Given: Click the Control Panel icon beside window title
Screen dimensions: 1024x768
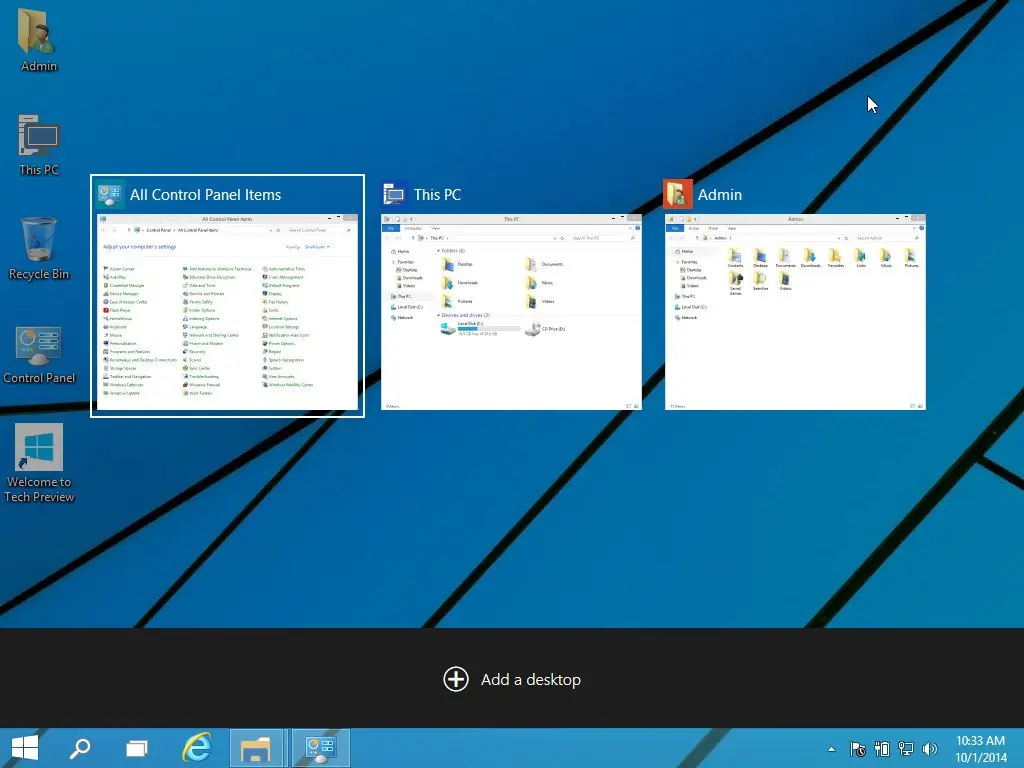Looking at the screenshot, I should coord(109,194).
